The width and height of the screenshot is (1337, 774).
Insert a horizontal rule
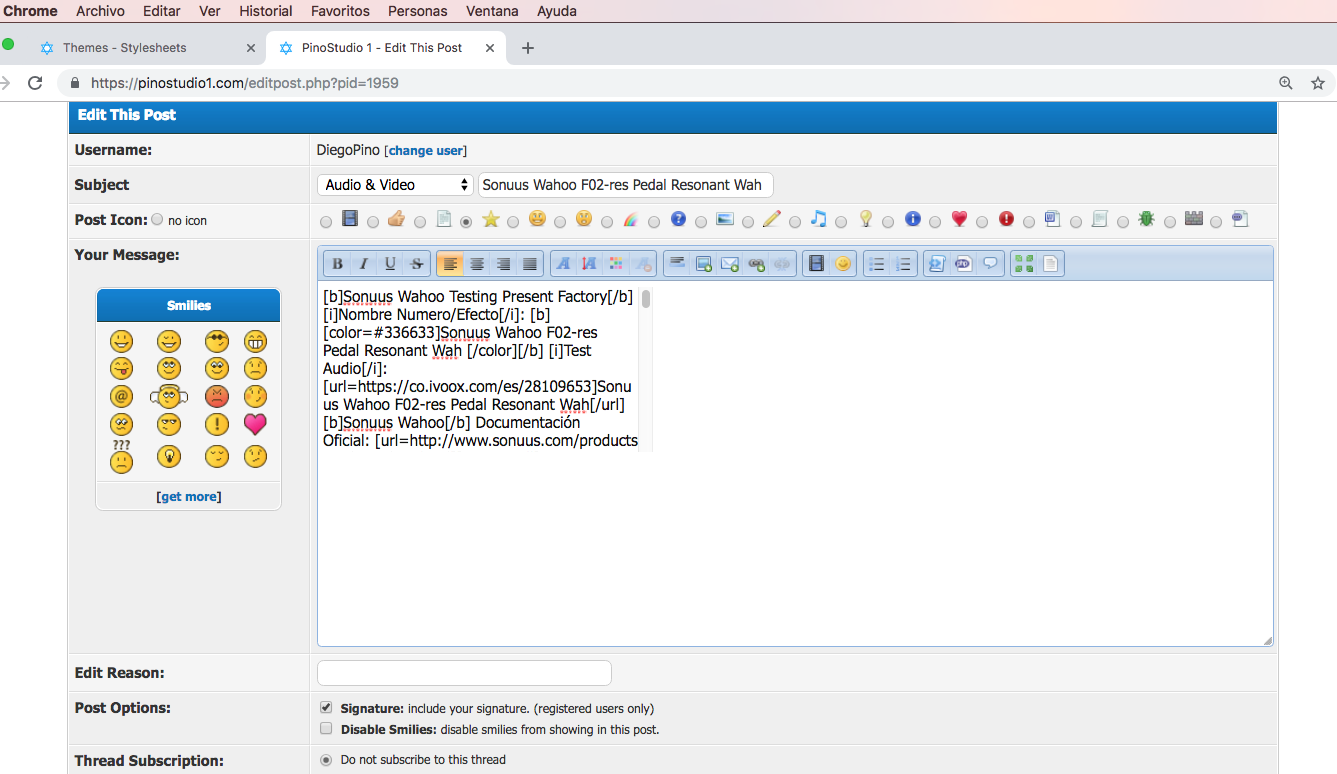(x=677, y=264)
